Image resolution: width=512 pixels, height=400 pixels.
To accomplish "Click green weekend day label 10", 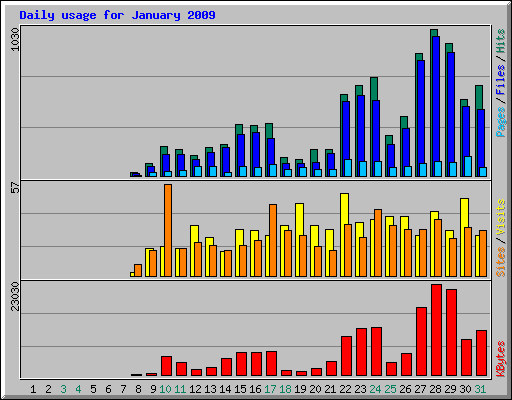I will tap(165, 389).
